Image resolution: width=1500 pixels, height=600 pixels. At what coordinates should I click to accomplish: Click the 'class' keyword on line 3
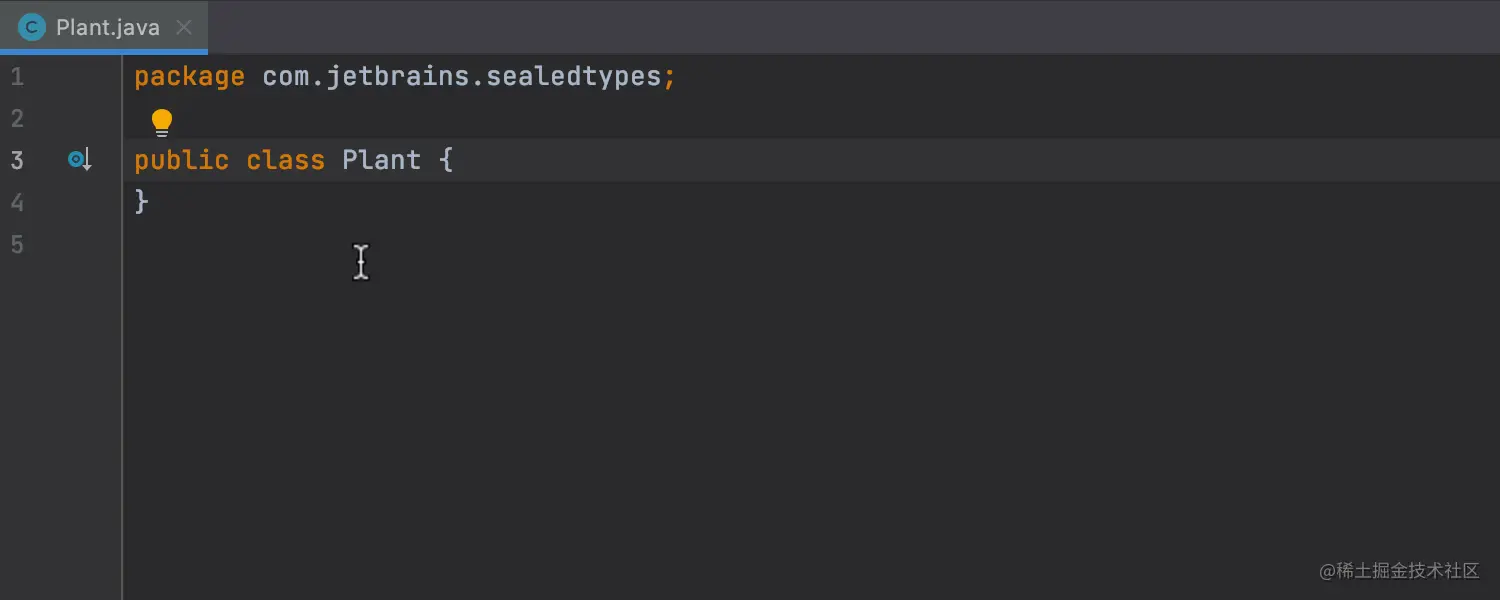285,160
